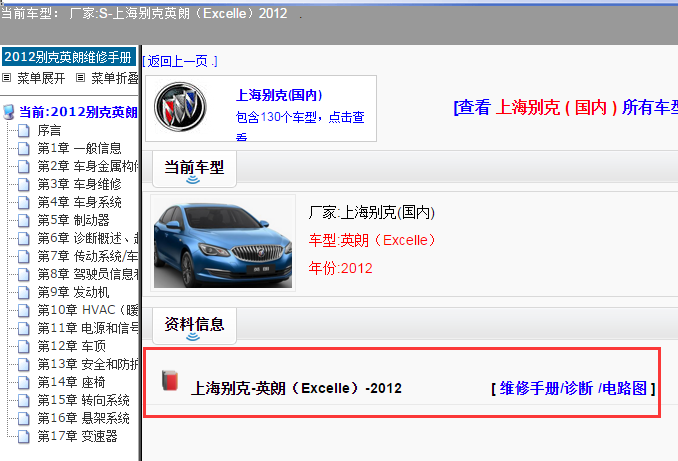Click the 年份:2012 text
Screen dimensions: 678x461
tap(340, 268)
